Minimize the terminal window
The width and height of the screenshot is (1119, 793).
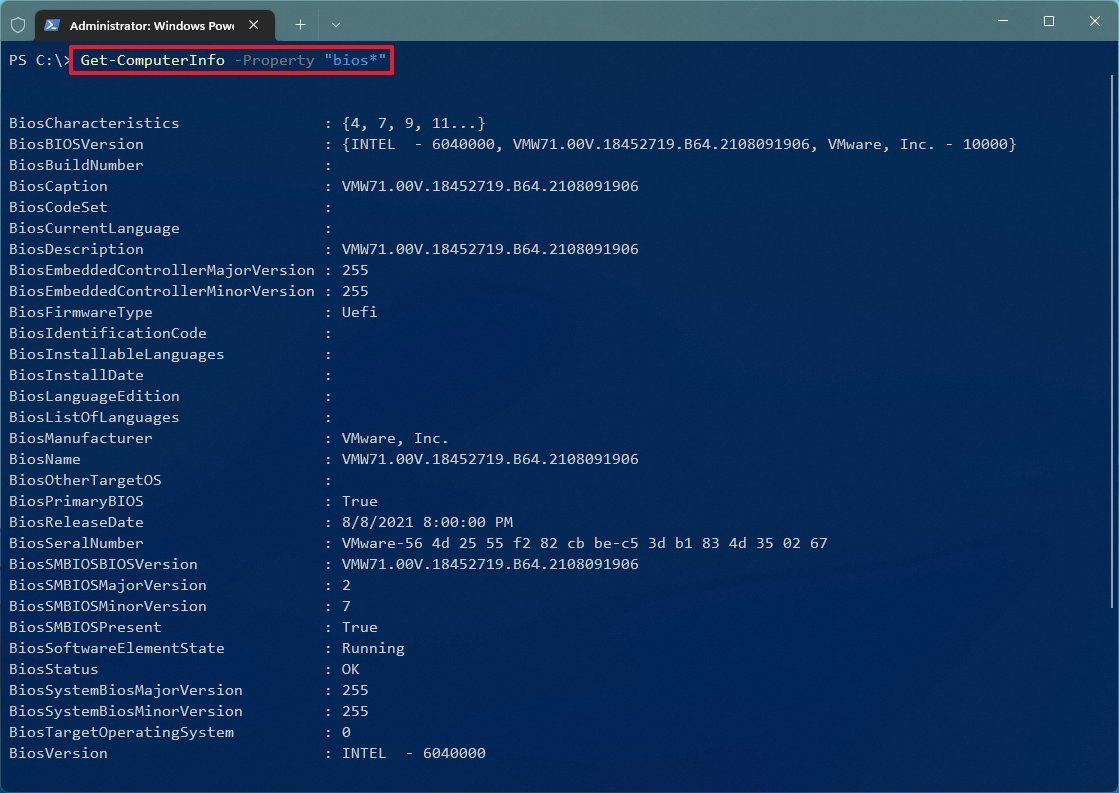tap(1002, 21)
